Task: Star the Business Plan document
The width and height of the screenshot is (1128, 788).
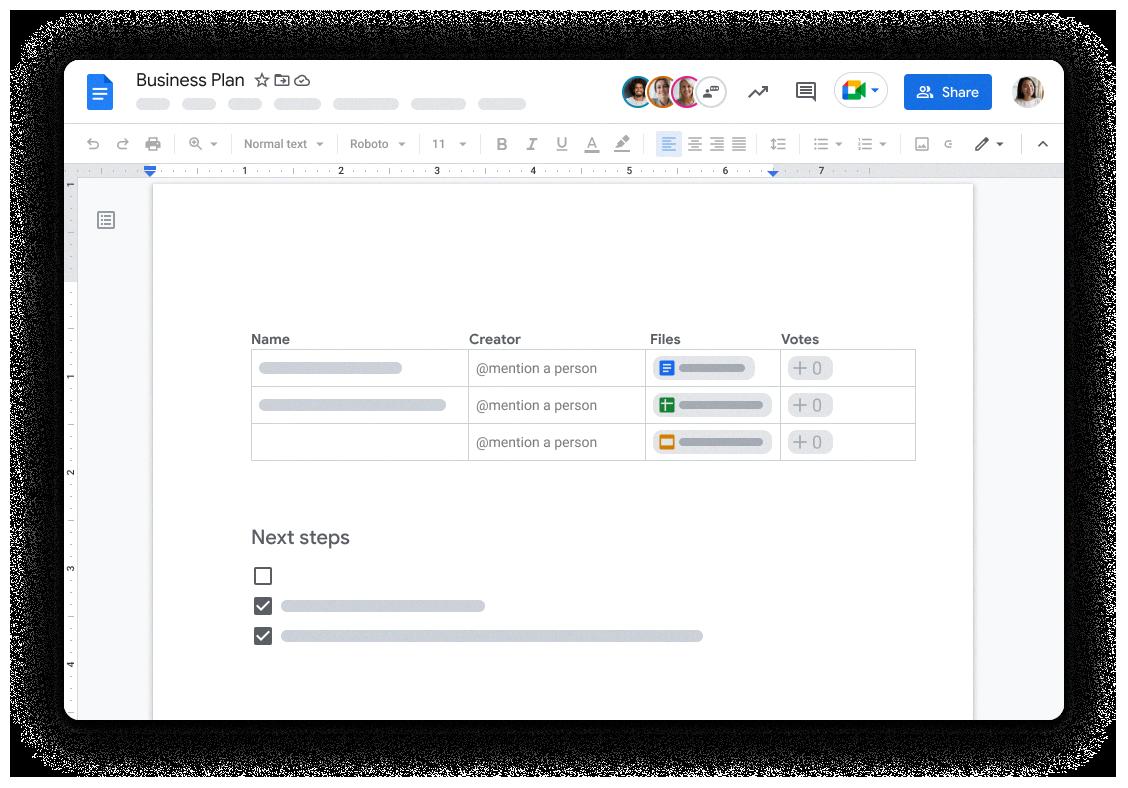Action: (261, 80)
